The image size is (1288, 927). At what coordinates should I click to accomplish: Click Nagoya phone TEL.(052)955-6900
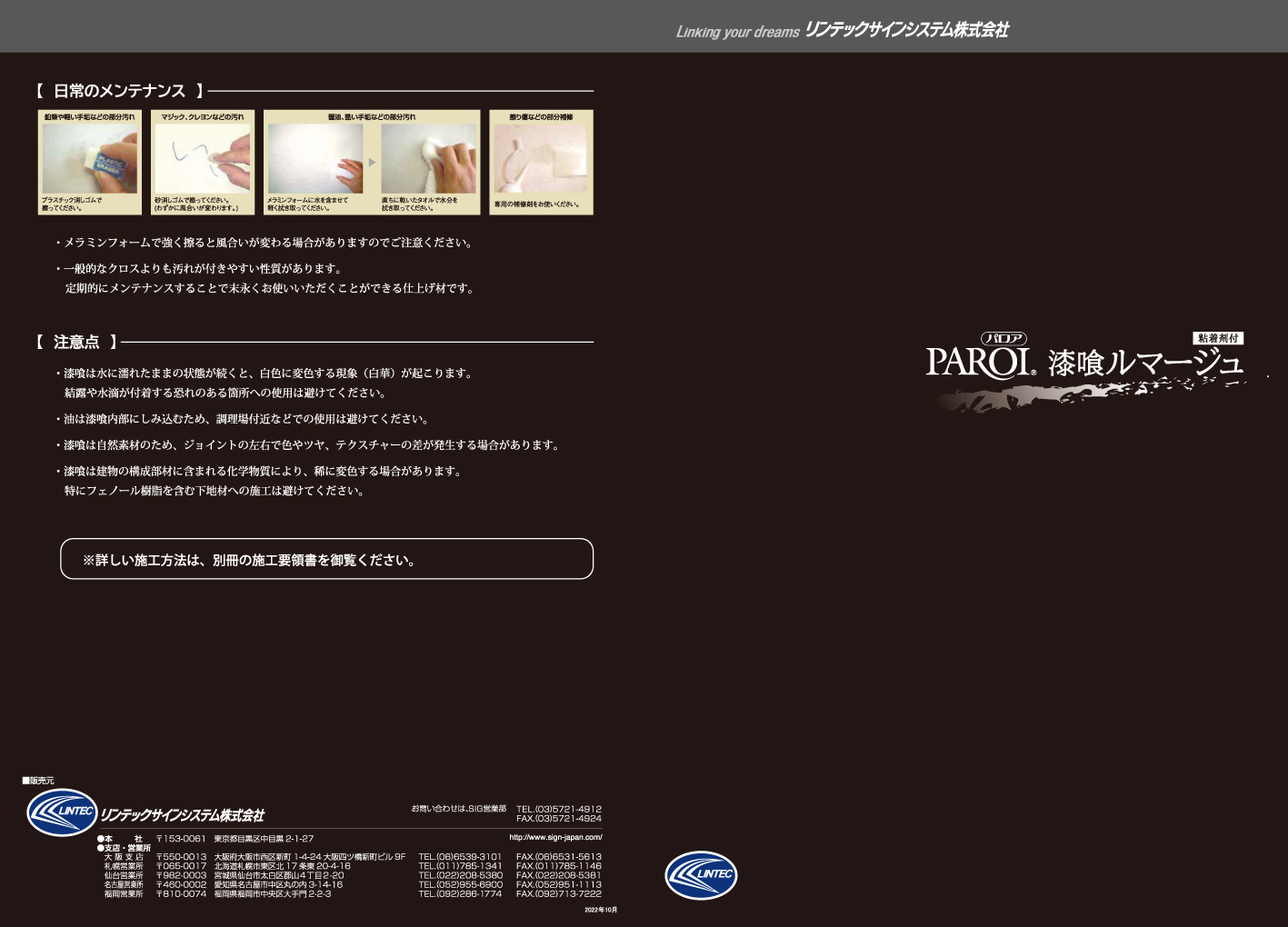460,884
